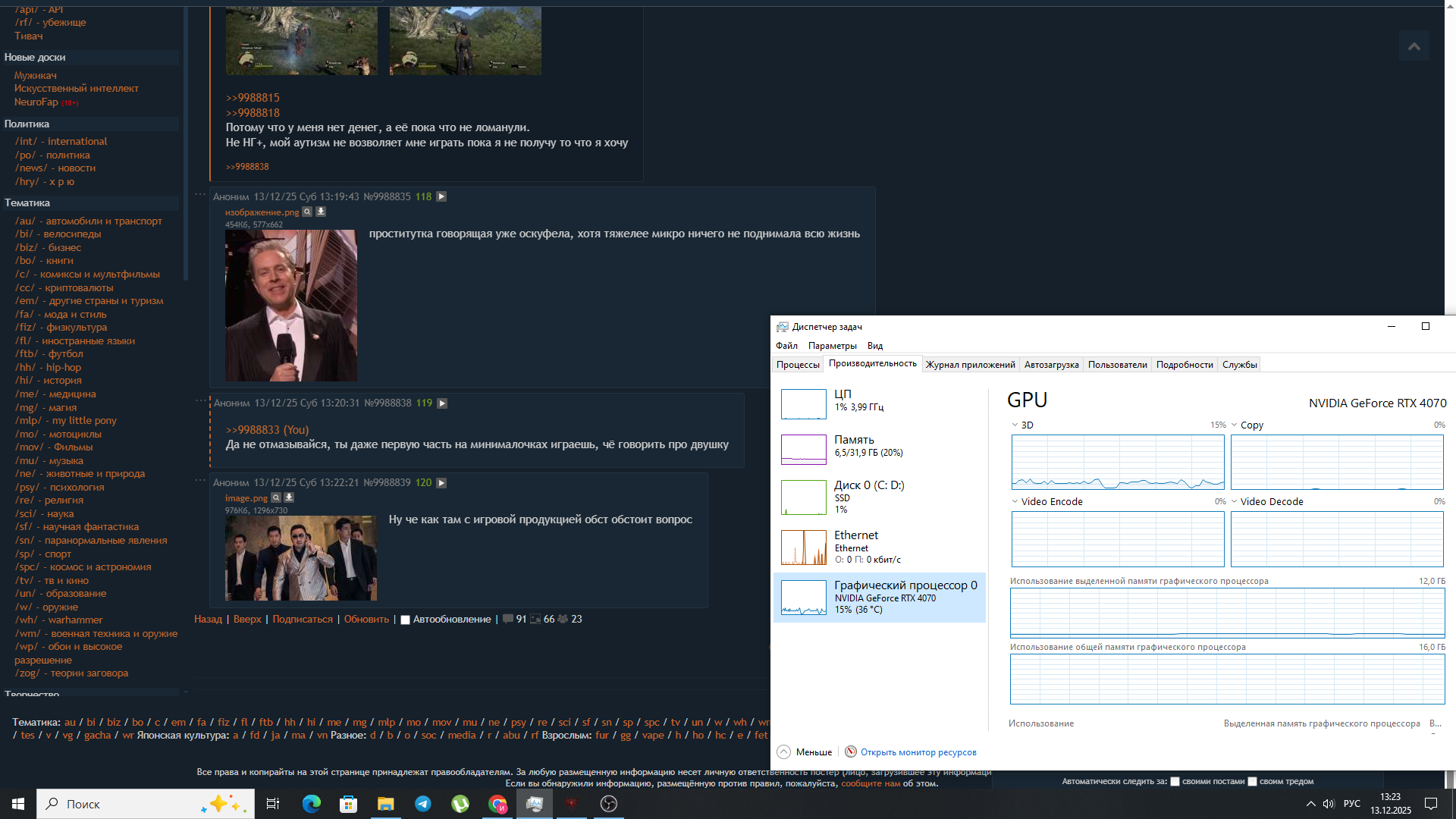Click the Обновить thread link
This screenshot has height=819, width=1456.
point(366,619)
